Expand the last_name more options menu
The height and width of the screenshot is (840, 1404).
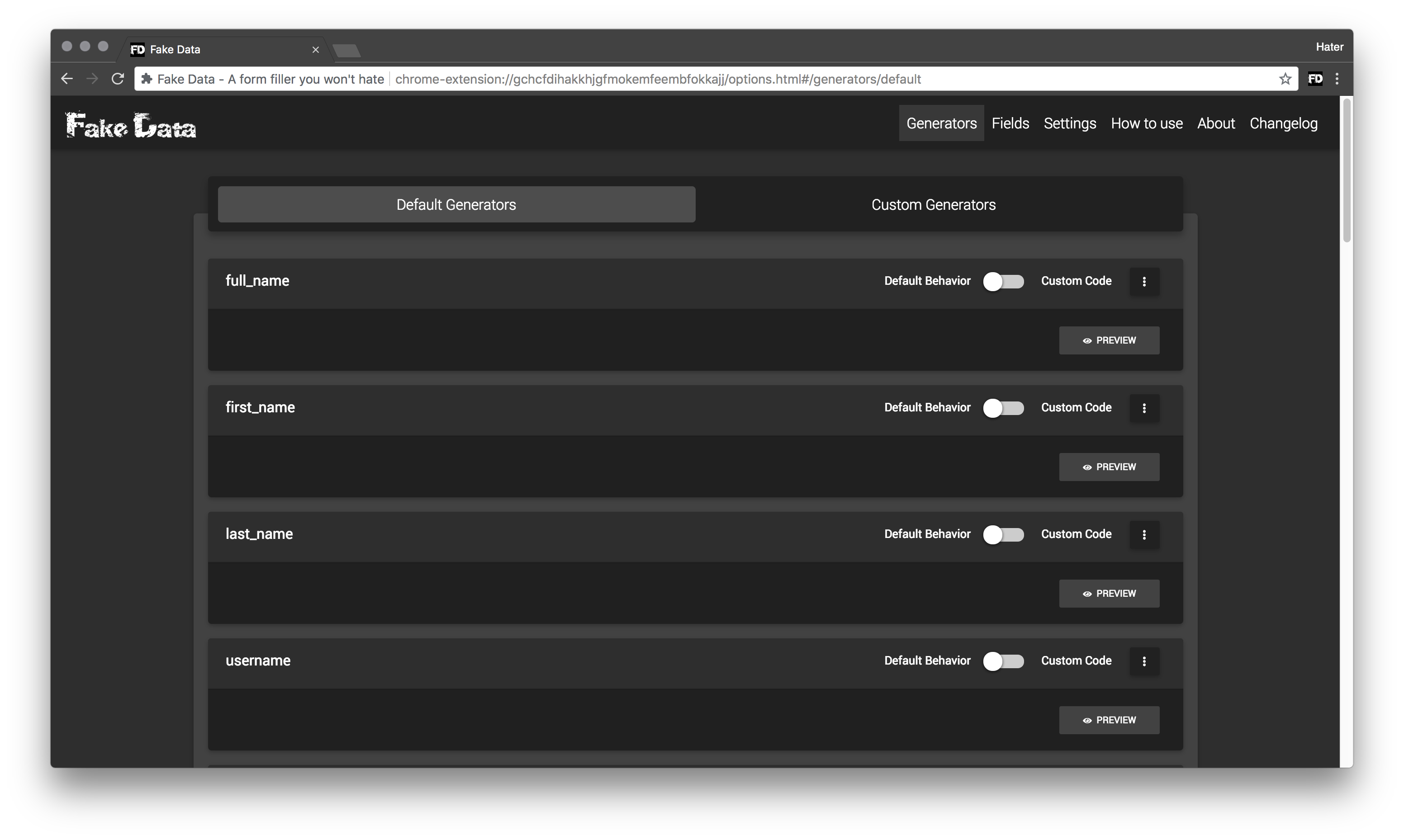coord(1144,534)
